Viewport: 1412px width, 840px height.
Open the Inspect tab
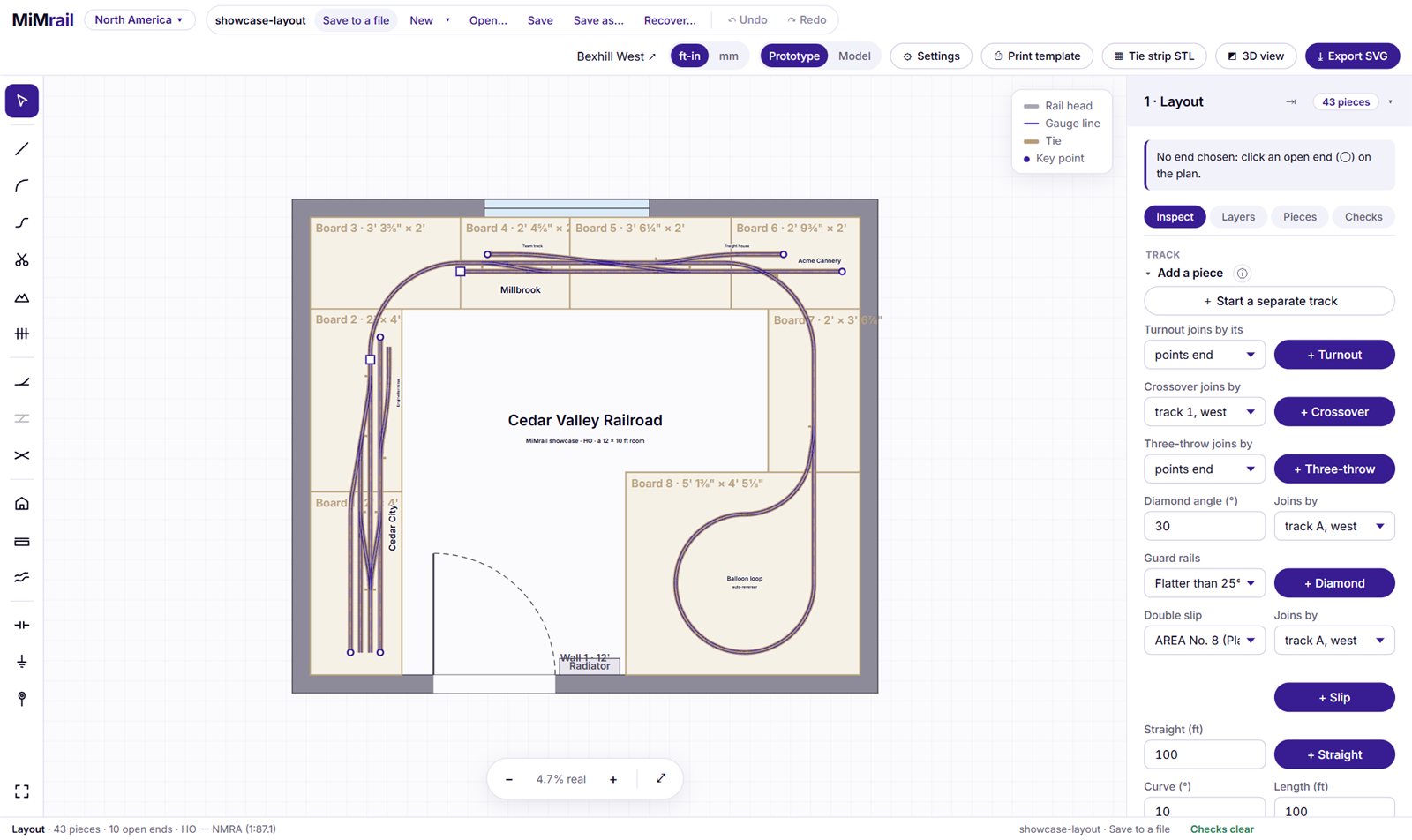[1175, 217]
